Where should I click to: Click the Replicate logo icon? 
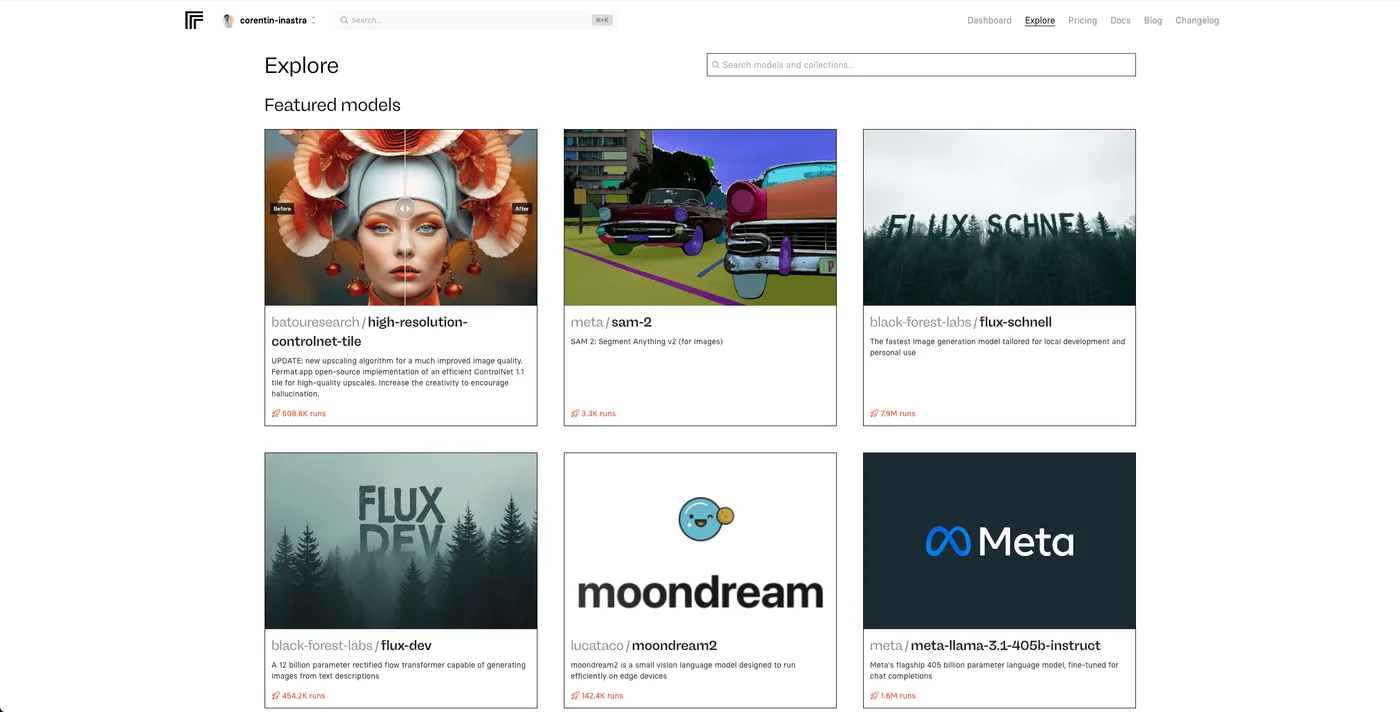coord(194,20)
